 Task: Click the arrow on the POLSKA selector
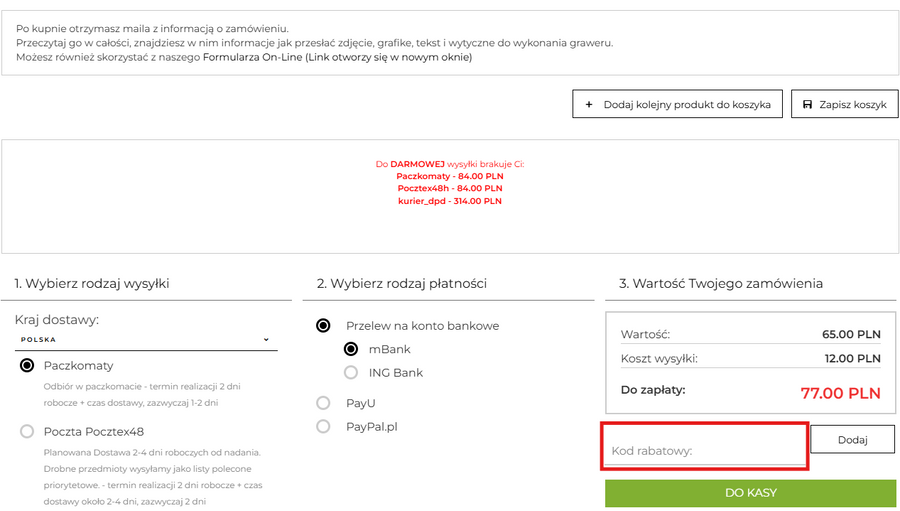[266, 339]
